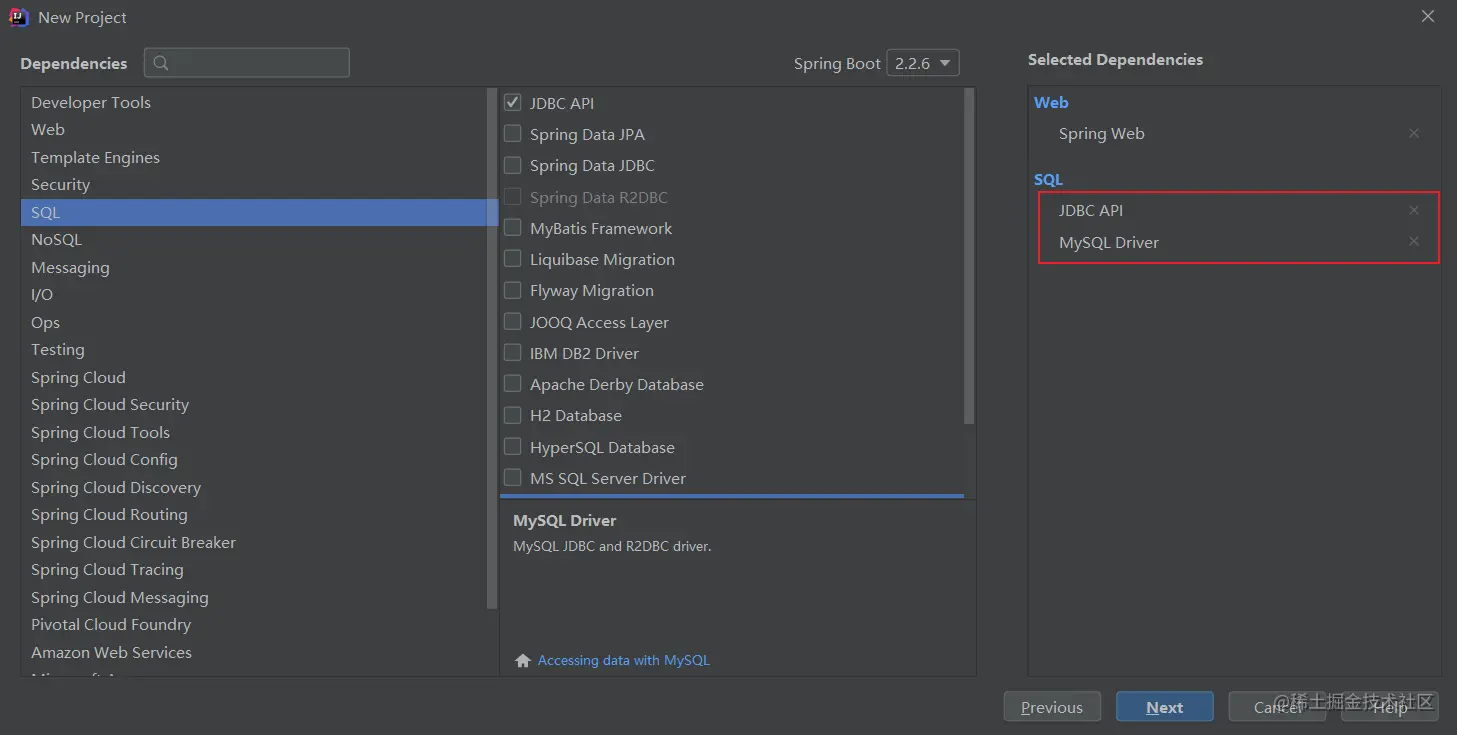Go back with the Previous button

(1052, 707)
